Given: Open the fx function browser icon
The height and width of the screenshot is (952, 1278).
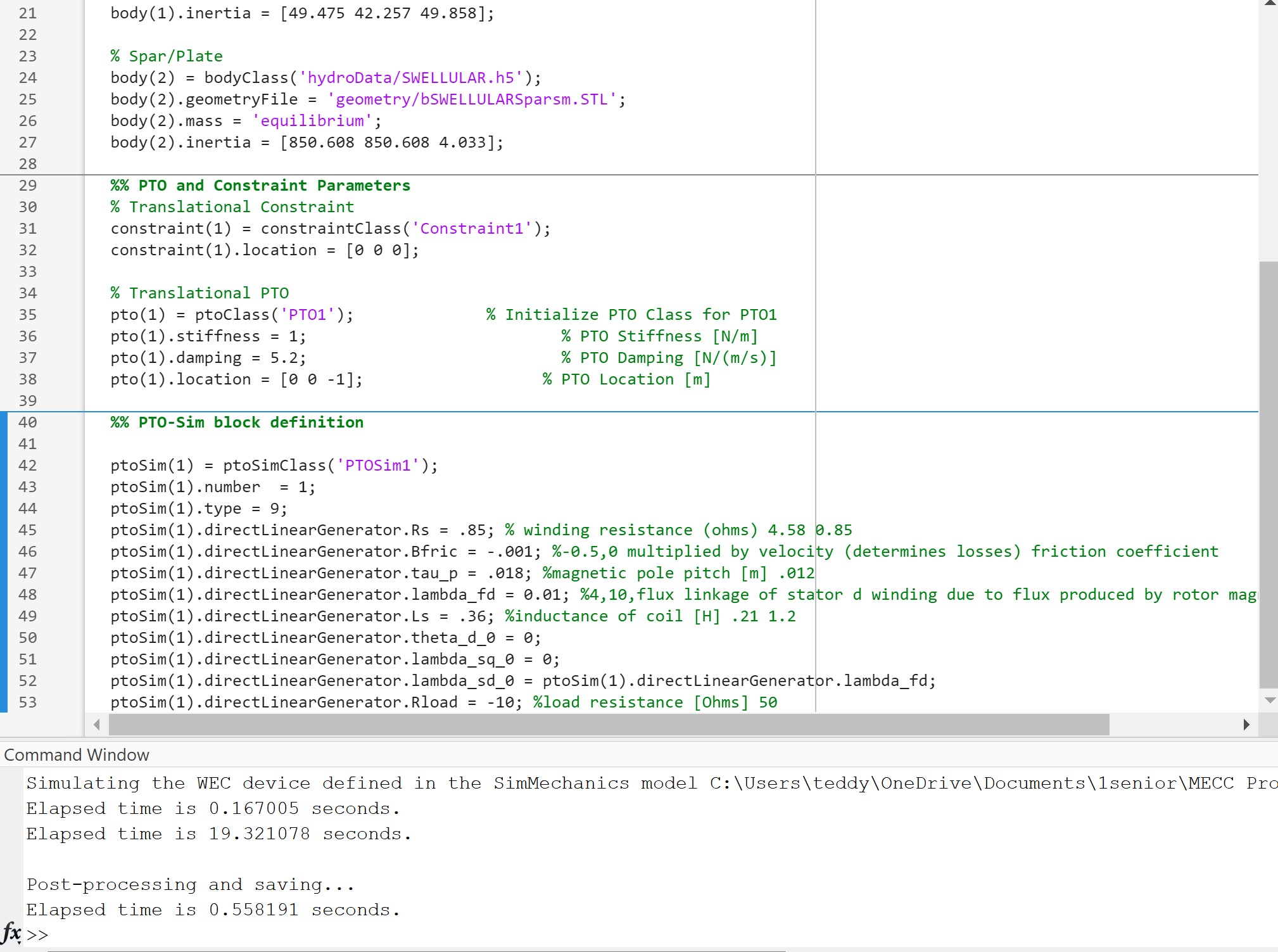Looking at the screenshot, I should coord(11,932).
